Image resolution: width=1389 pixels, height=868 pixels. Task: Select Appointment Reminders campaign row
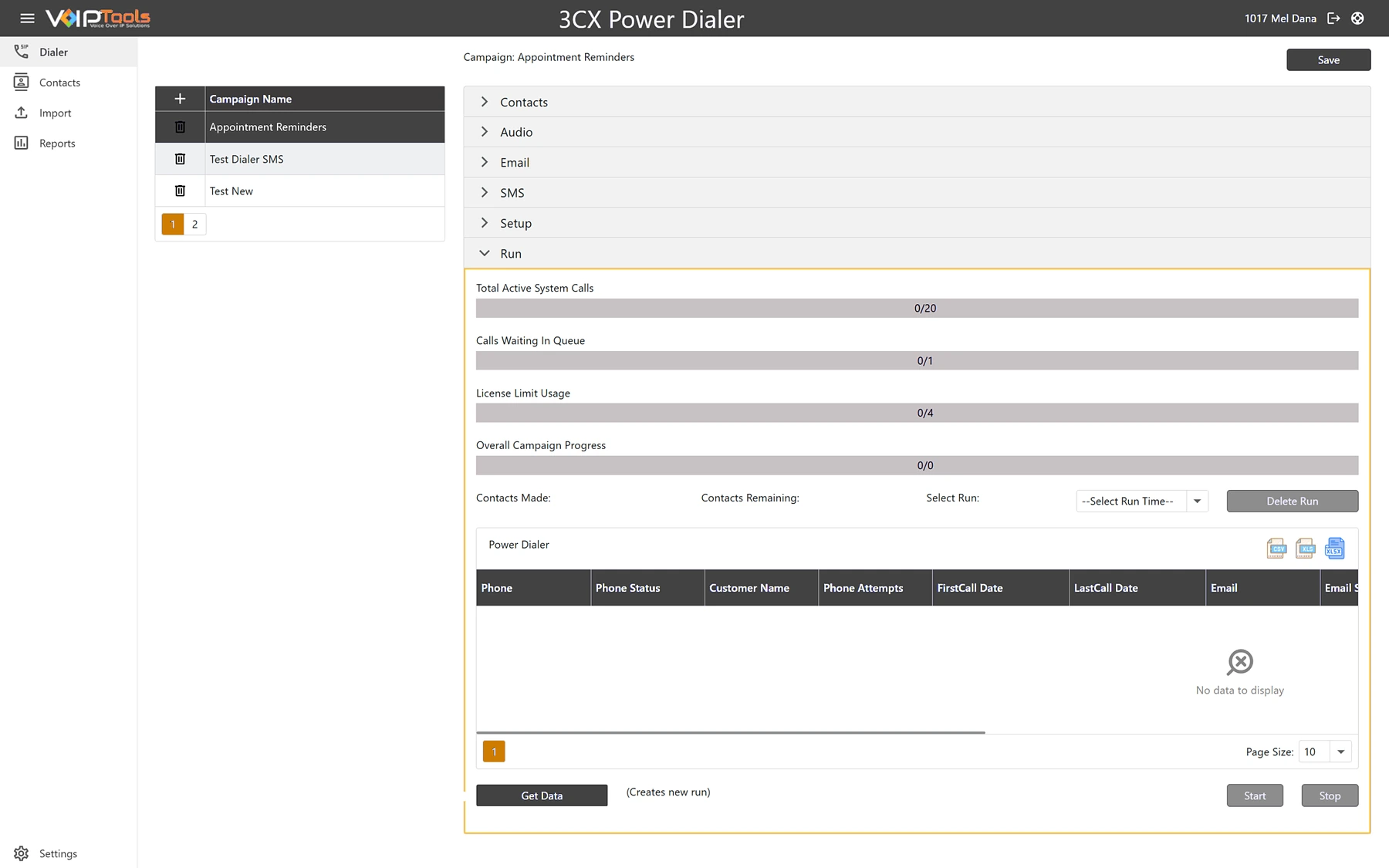tap(300, 127)
